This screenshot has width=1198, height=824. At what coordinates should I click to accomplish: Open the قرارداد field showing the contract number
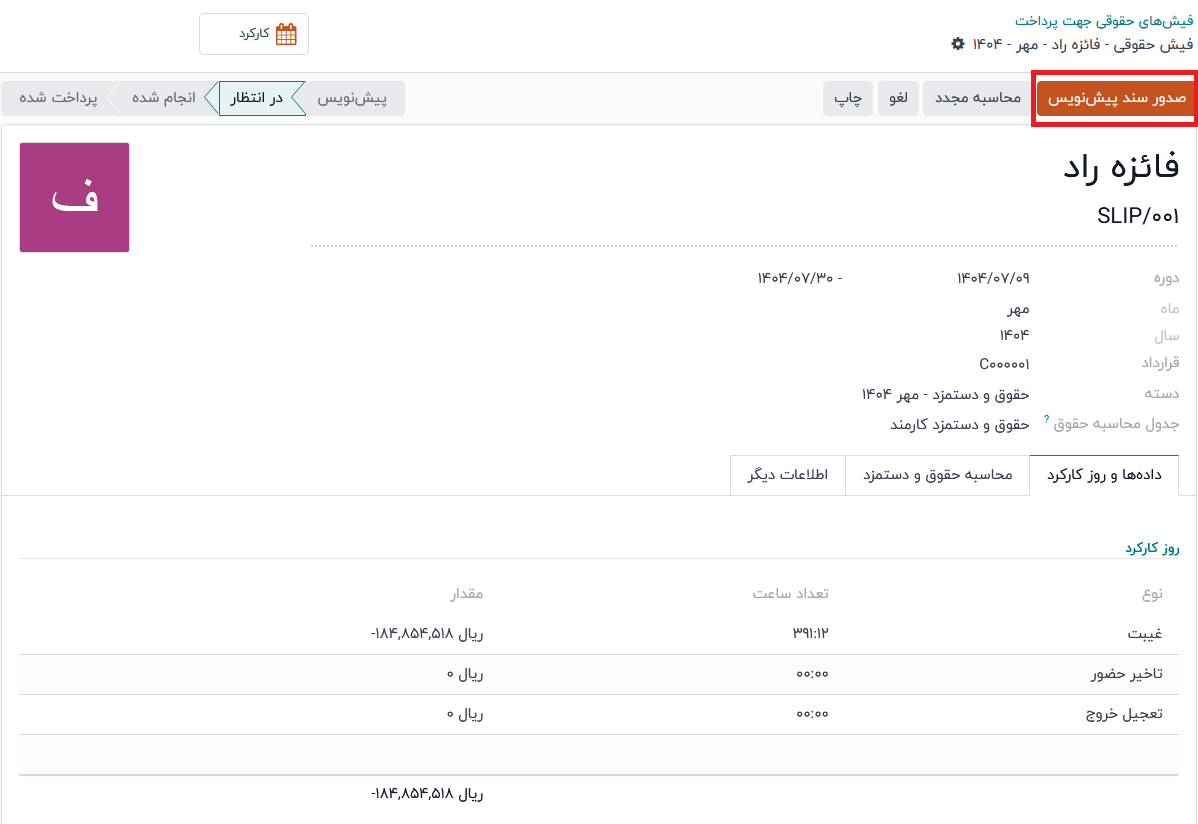[1004, 364]
